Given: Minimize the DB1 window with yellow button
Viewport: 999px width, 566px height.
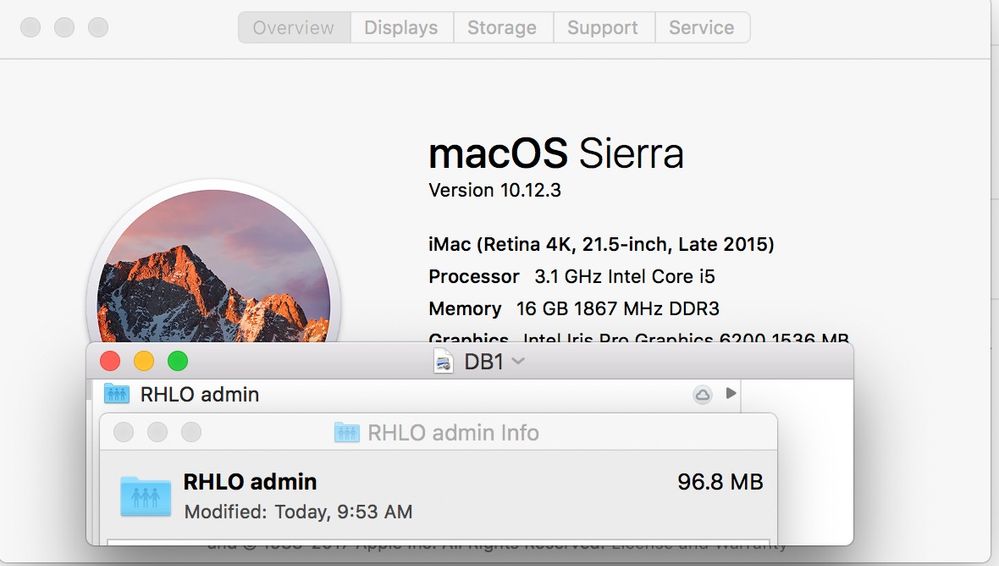Looking at the screenshot, I should click(x=144, y=361).
